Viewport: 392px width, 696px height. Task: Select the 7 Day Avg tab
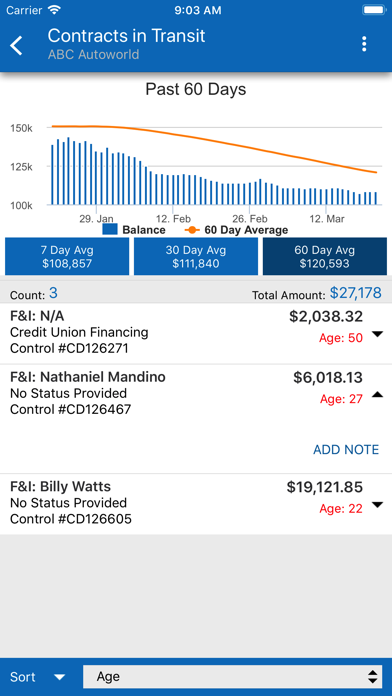pyautogui.click(x=67, y=257)
